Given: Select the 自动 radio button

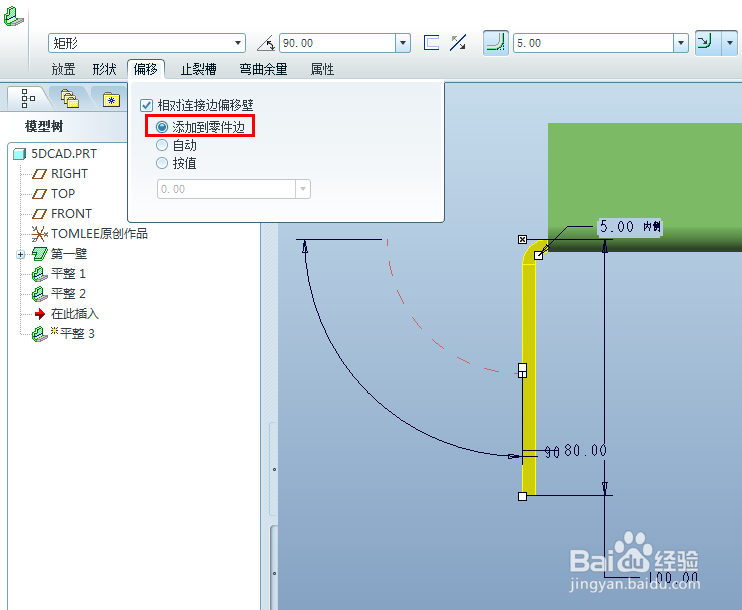Looking at the screenshot, I should (162, 145).
